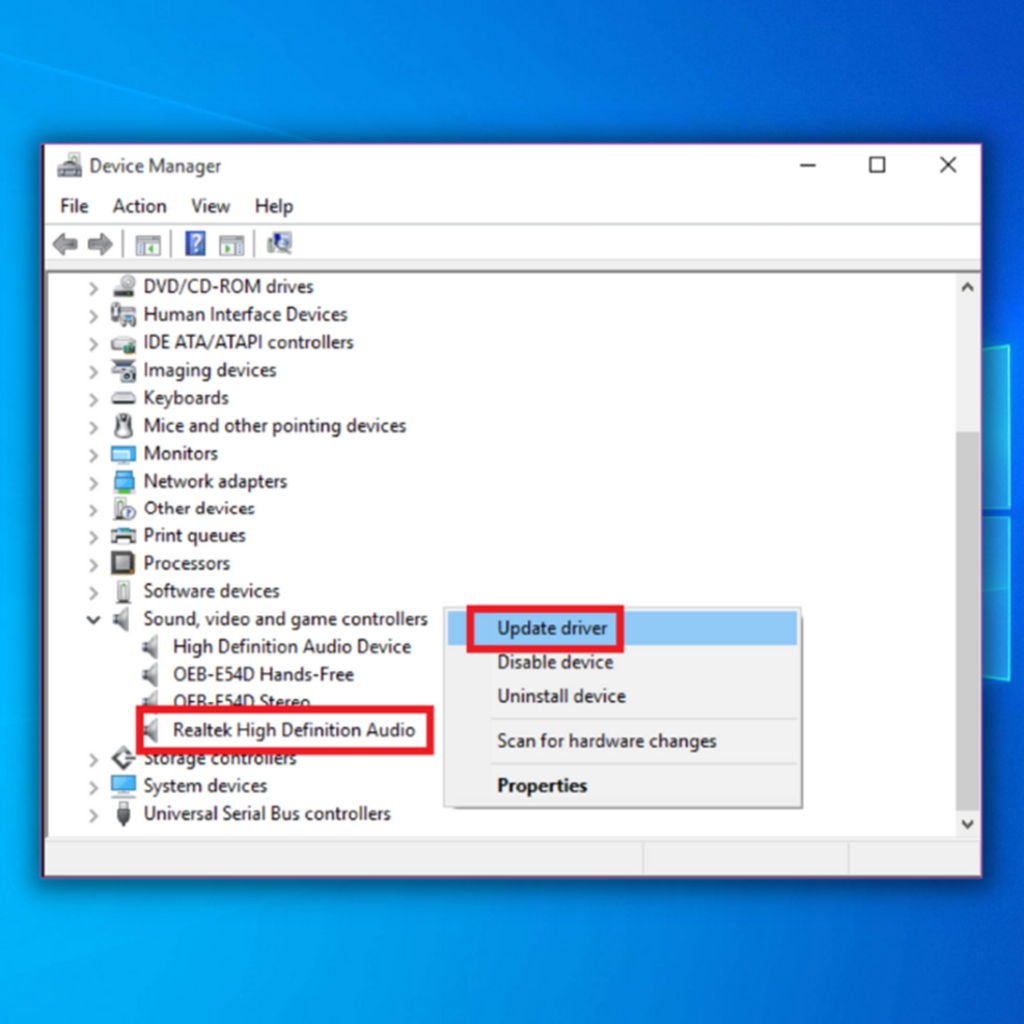Screen dimensions: 1024x1024
Task: Open Help via blue question mark icon
Action: coord(196,244)
